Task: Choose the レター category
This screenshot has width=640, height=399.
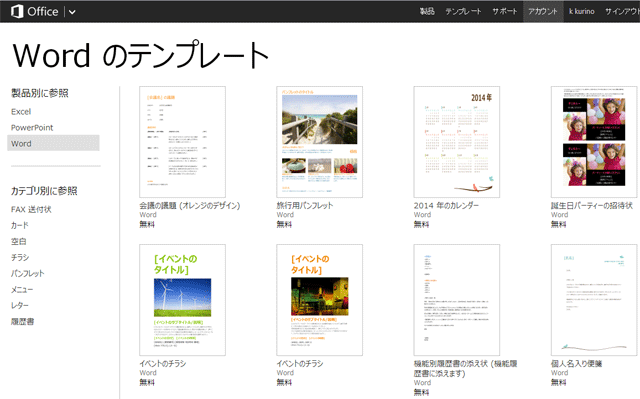Action: (x=20, y=305)
